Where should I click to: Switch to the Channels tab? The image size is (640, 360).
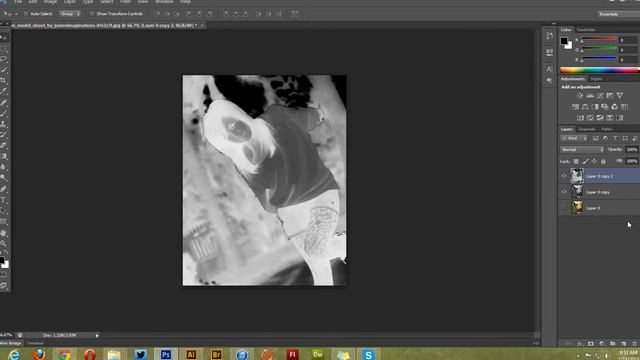587,129
